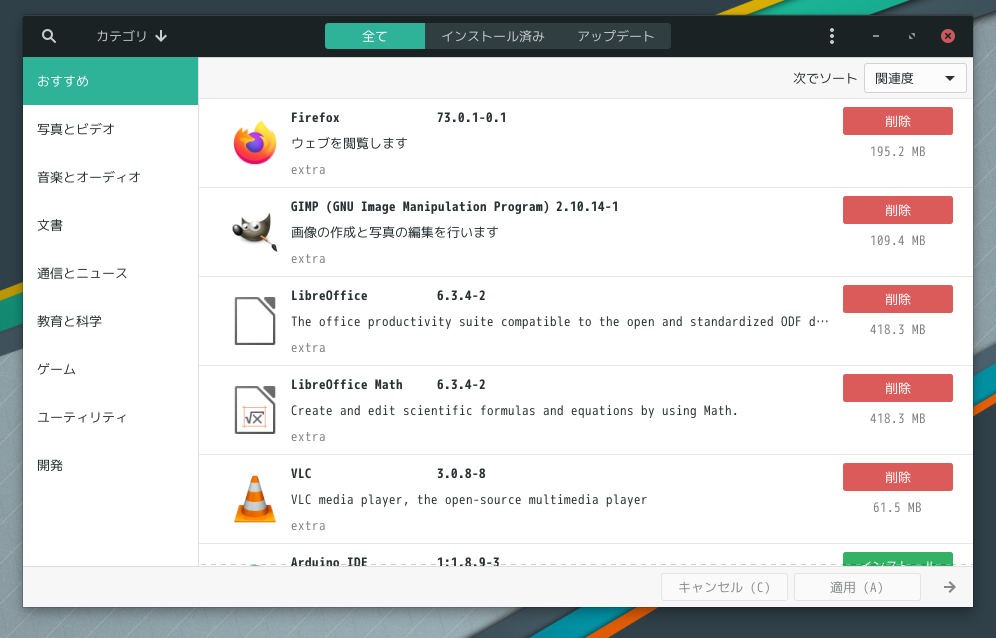996x638 pixels.
Task: Click the VLC package name
Action: 301,473
